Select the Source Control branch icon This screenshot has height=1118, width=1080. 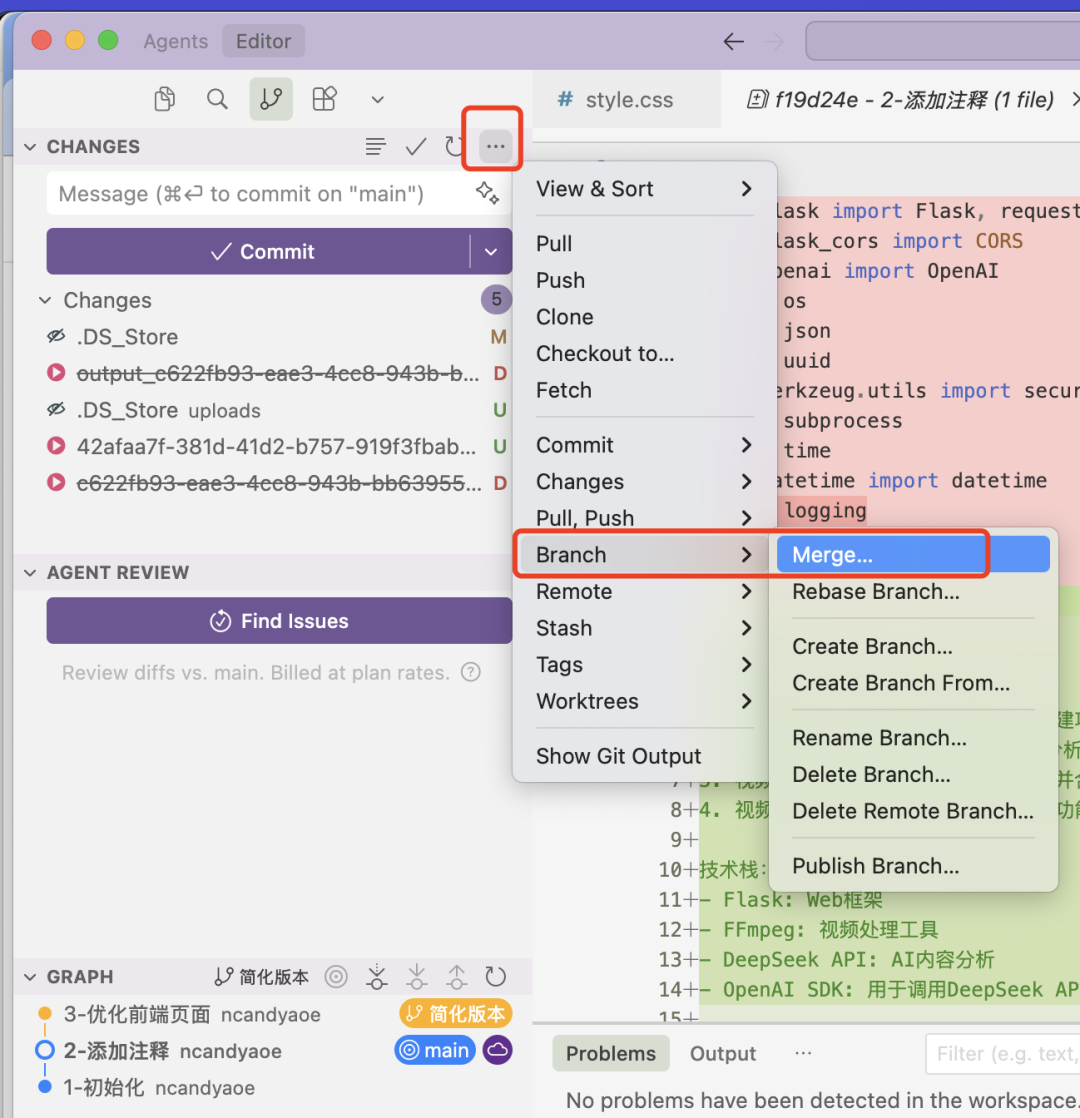(x=271, y=99)
